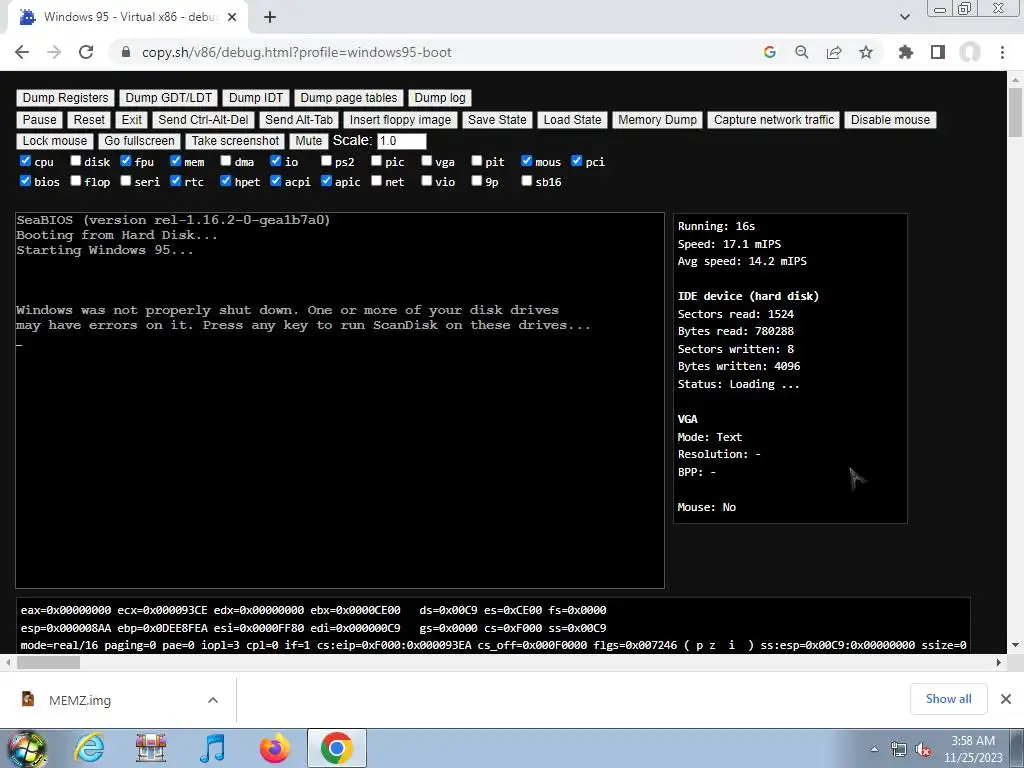Image resolution: width=1024 pixels, height=768 pixels.
Task: Open WinRAR icon on taskbar
Action: click(x=151, y=748)
